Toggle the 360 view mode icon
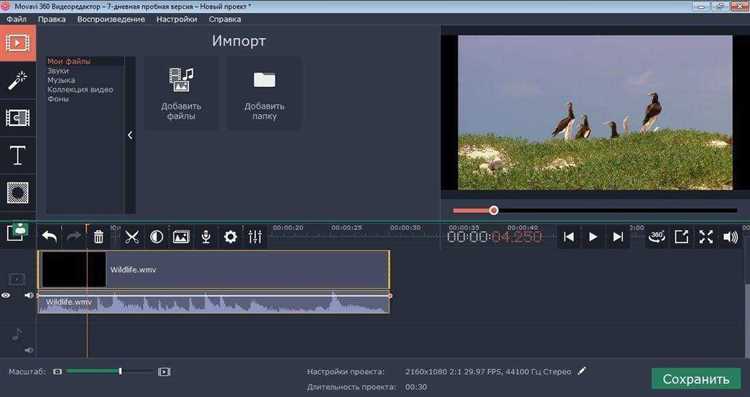Viewport: 750px width, 397px height. point(657,237)
